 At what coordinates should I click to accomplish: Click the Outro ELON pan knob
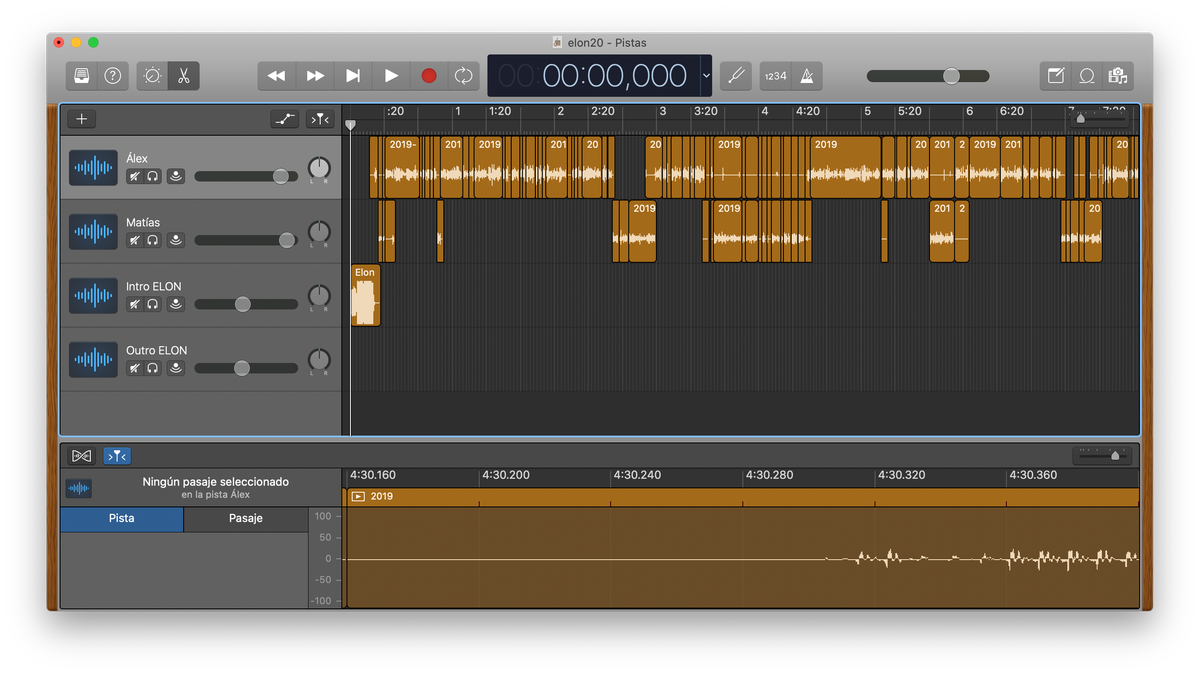[319, 359]
